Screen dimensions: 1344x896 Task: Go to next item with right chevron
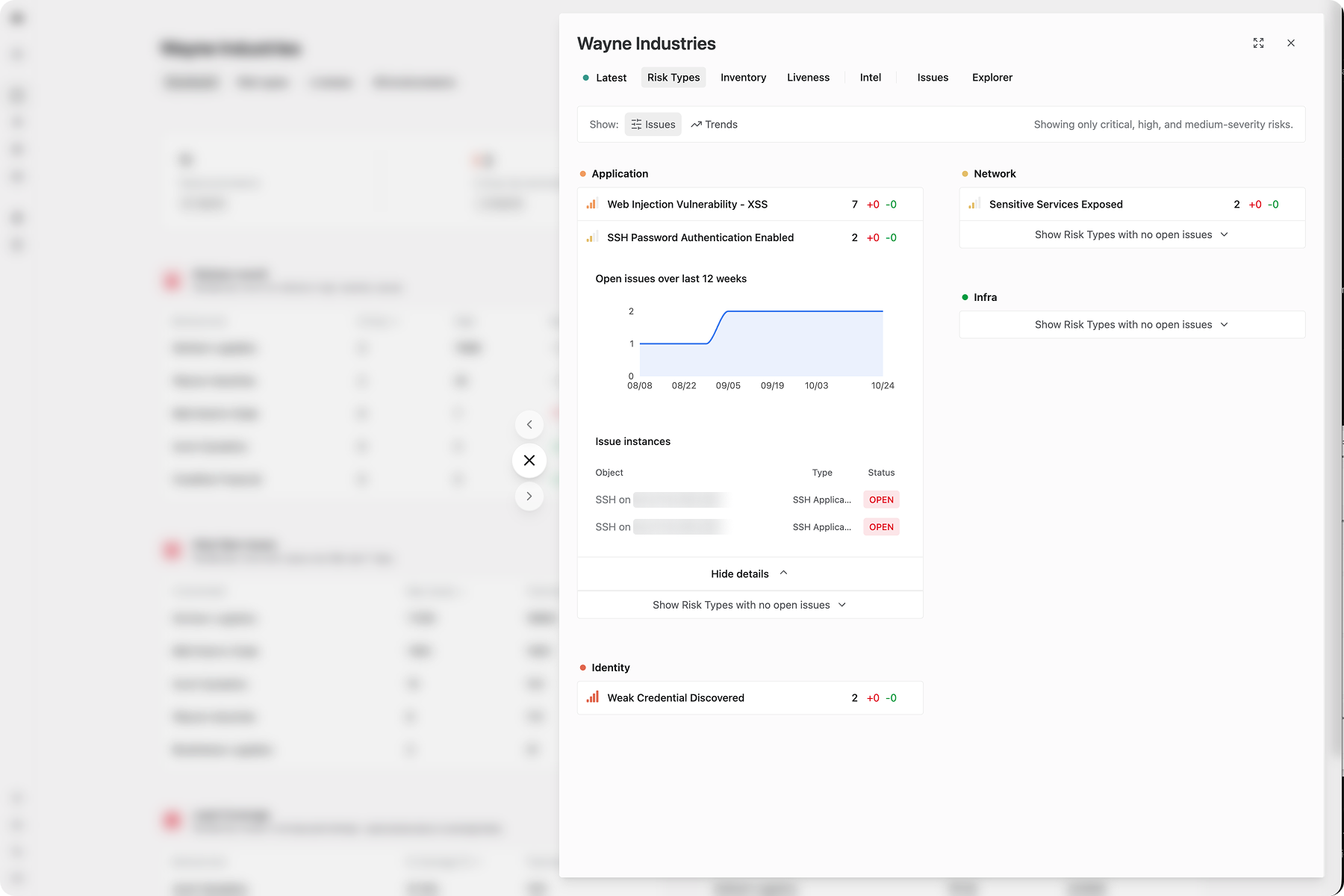click(529, 497)
